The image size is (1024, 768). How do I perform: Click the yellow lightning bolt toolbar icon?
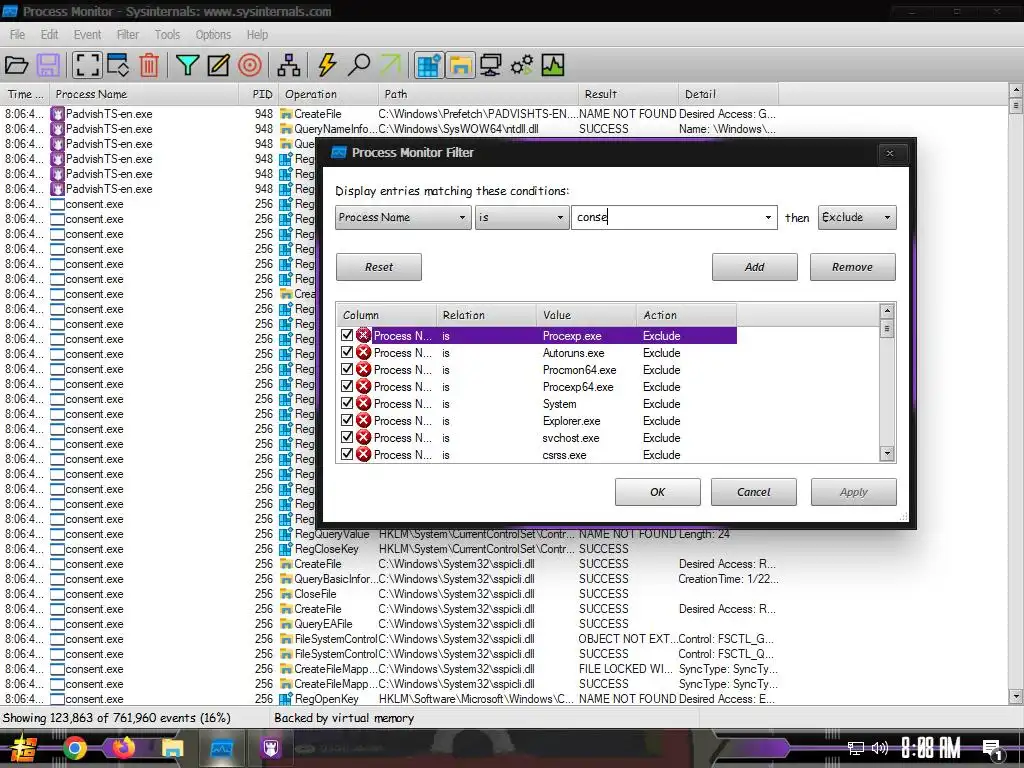pos(327,65)
